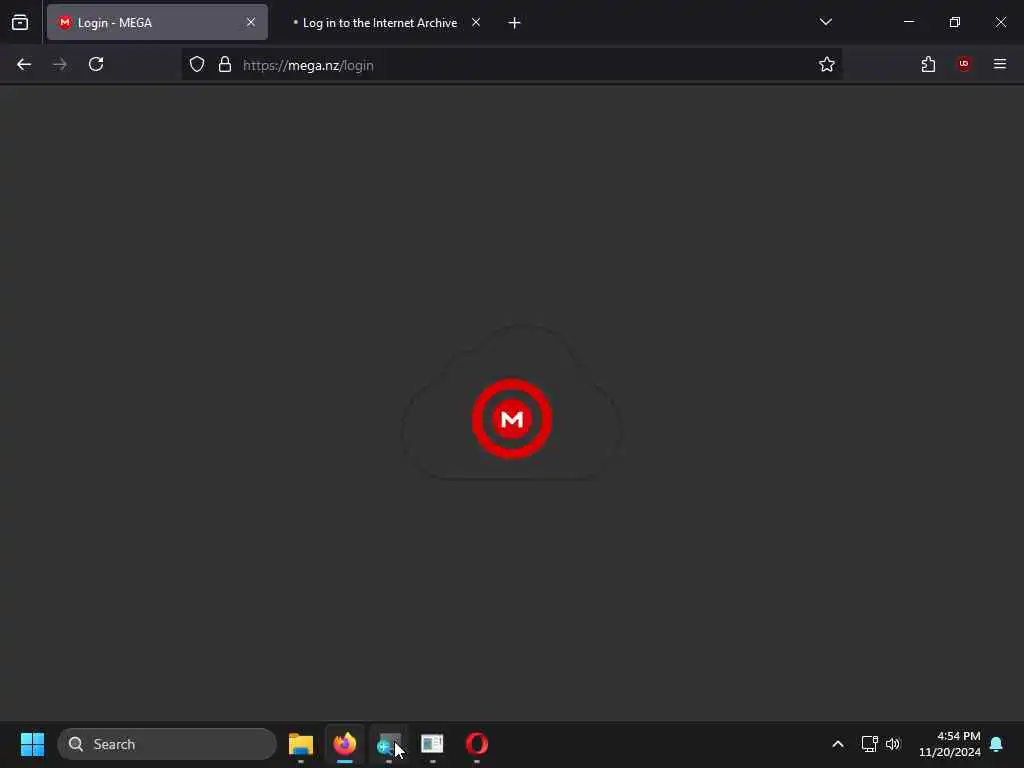Open the network status tray icon
The width and height of the screenshot is (1024, 768).
pyautogui.click(x=869, y=744)
